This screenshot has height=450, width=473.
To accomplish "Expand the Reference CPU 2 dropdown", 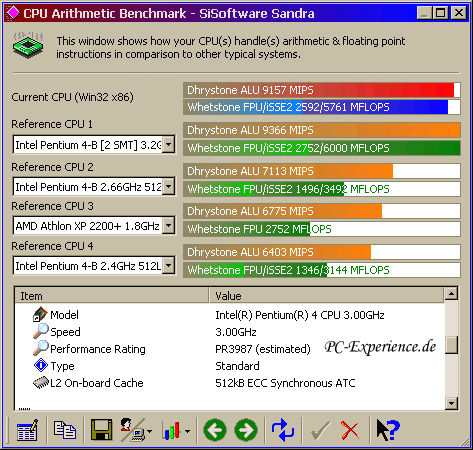I will pyautogui.click(x=169, y=186).
